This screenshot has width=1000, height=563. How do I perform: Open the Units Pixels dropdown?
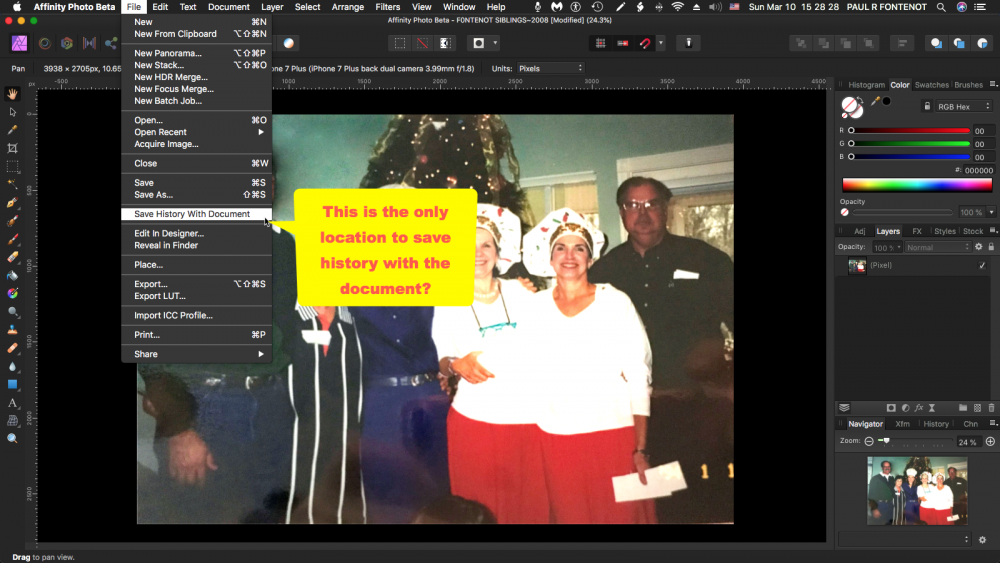pyautogui.click(x=549, y=68)
